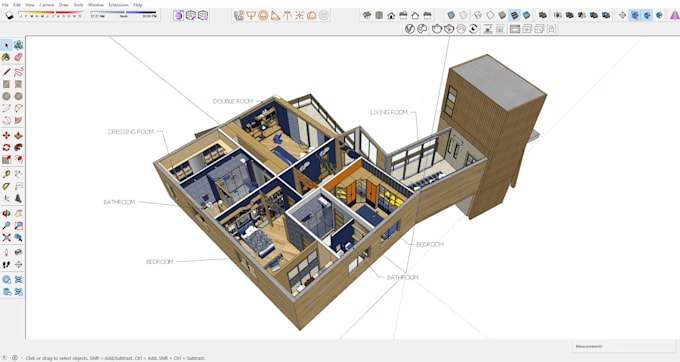Screen dimensions: 680x362
Task: Switch to Top view
Action: [379, 15]
